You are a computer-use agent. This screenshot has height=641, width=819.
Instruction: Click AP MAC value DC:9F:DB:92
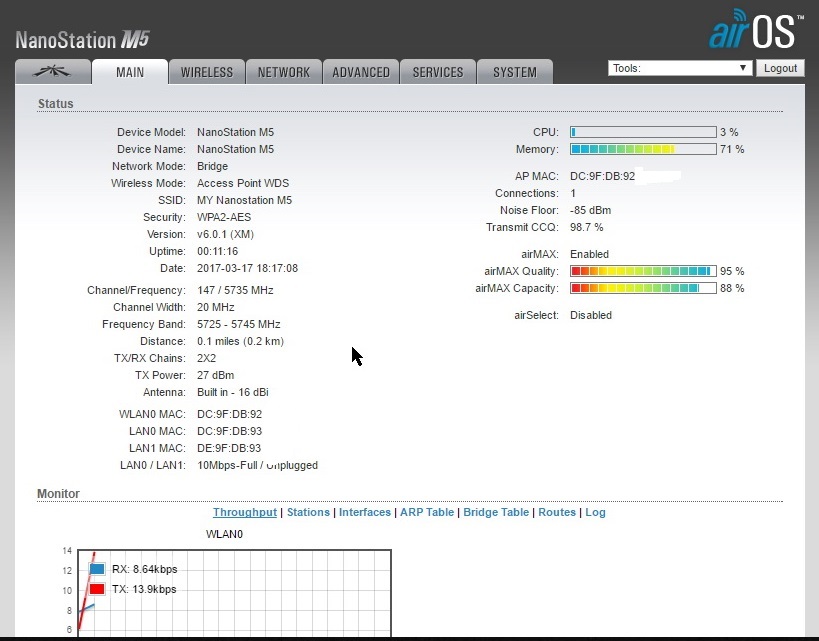603,176
